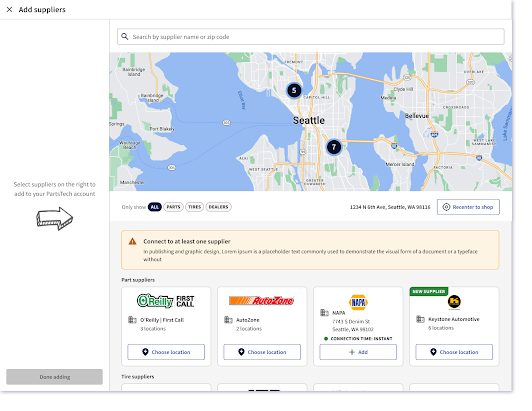Choose location for O'Reilly First Call
532x411 pixels.
[x=166, y=352]
